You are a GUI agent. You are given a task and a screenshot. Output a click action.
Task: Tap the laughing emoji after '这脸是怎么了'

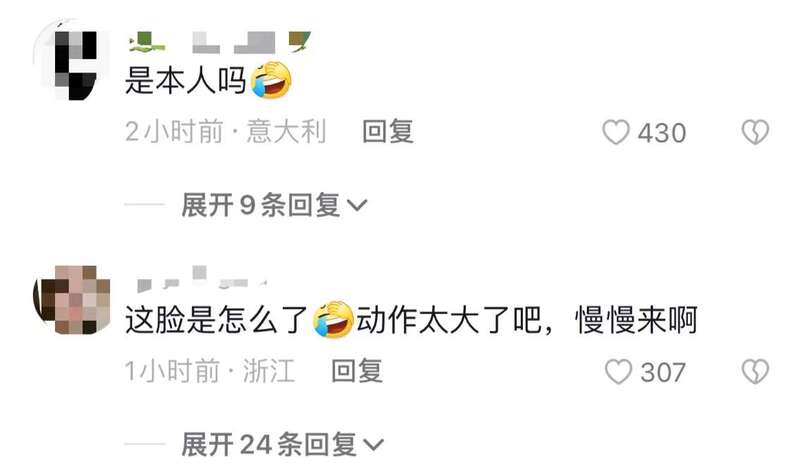click(334, 319)
